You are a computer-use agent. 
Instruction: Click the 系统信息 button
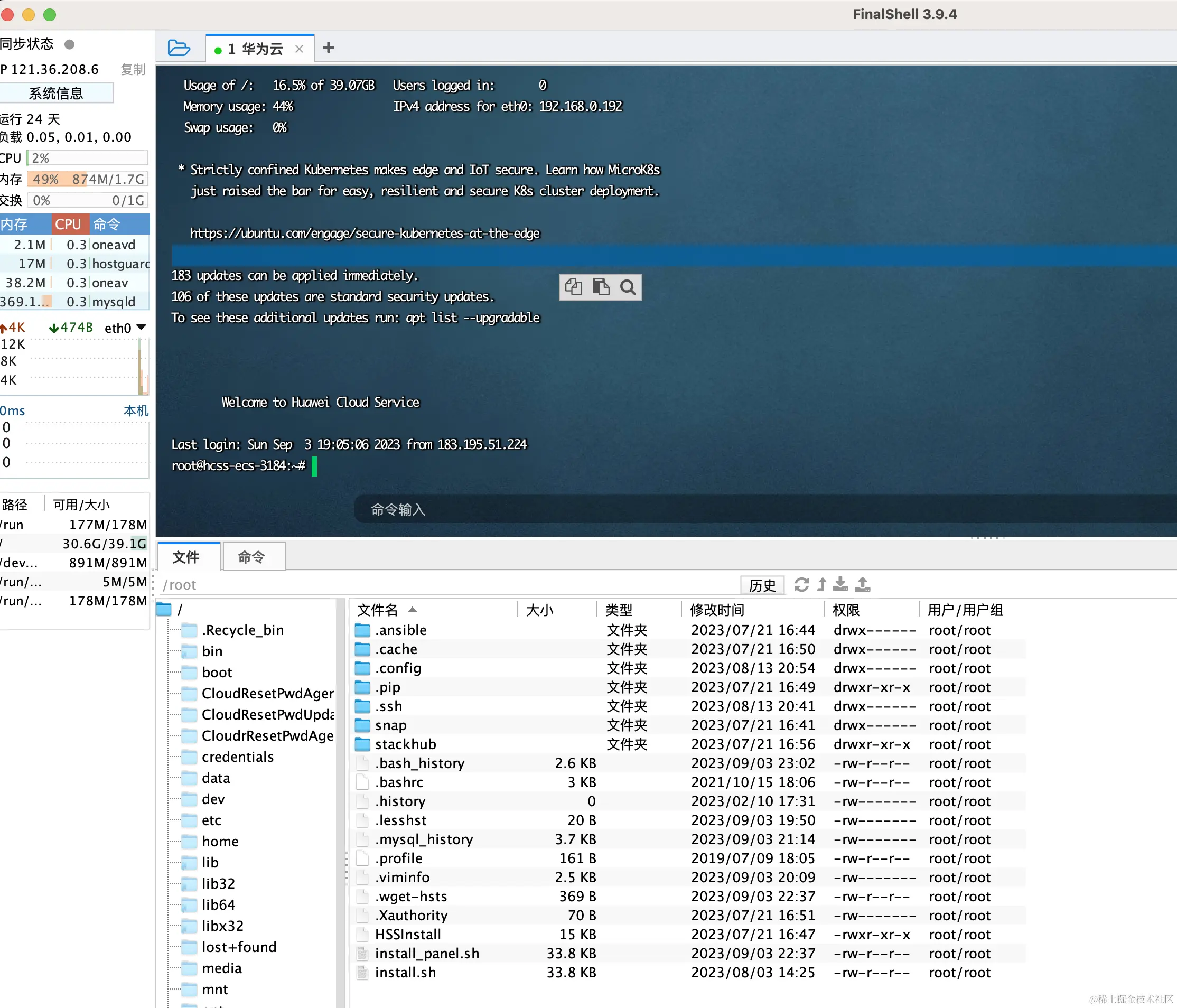point(56,93)
